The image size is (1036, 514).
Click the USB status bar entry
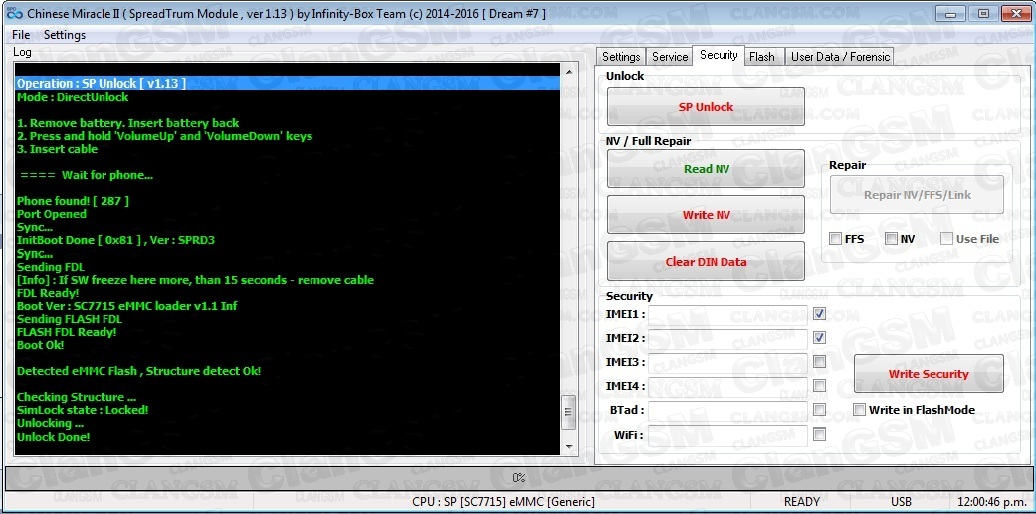pos(901,502)
